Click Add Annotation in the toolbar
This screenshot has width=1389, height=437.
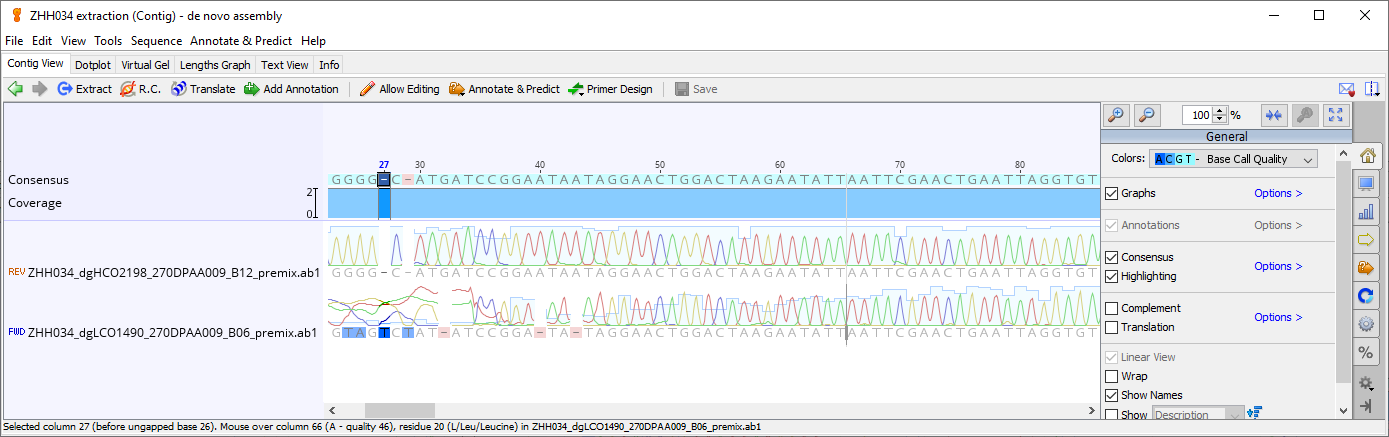[x=292, y=89]
